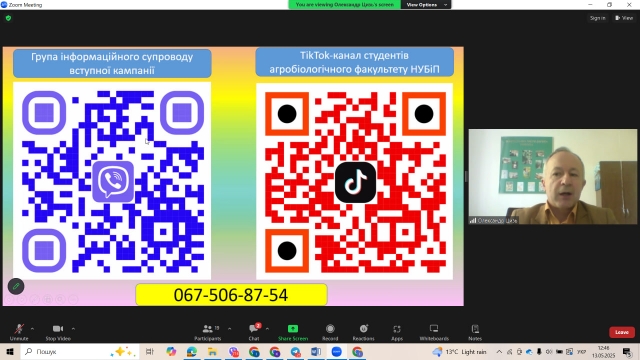This screenshot has height=360, width=640.
Task: Show hidden system tray icons
Action: 499,351
